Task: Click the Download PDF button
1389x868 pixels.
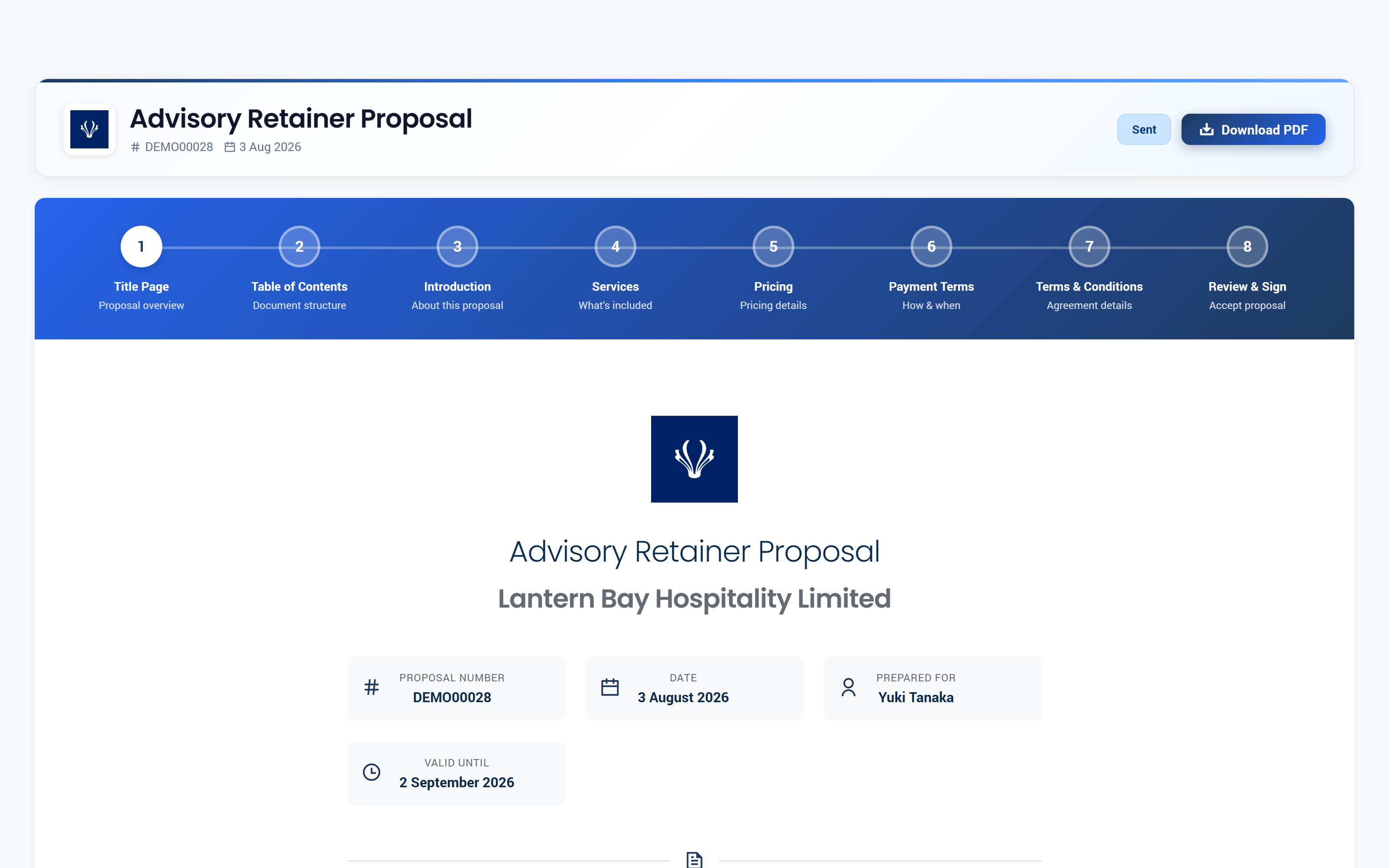Action: coord(1253,130)
